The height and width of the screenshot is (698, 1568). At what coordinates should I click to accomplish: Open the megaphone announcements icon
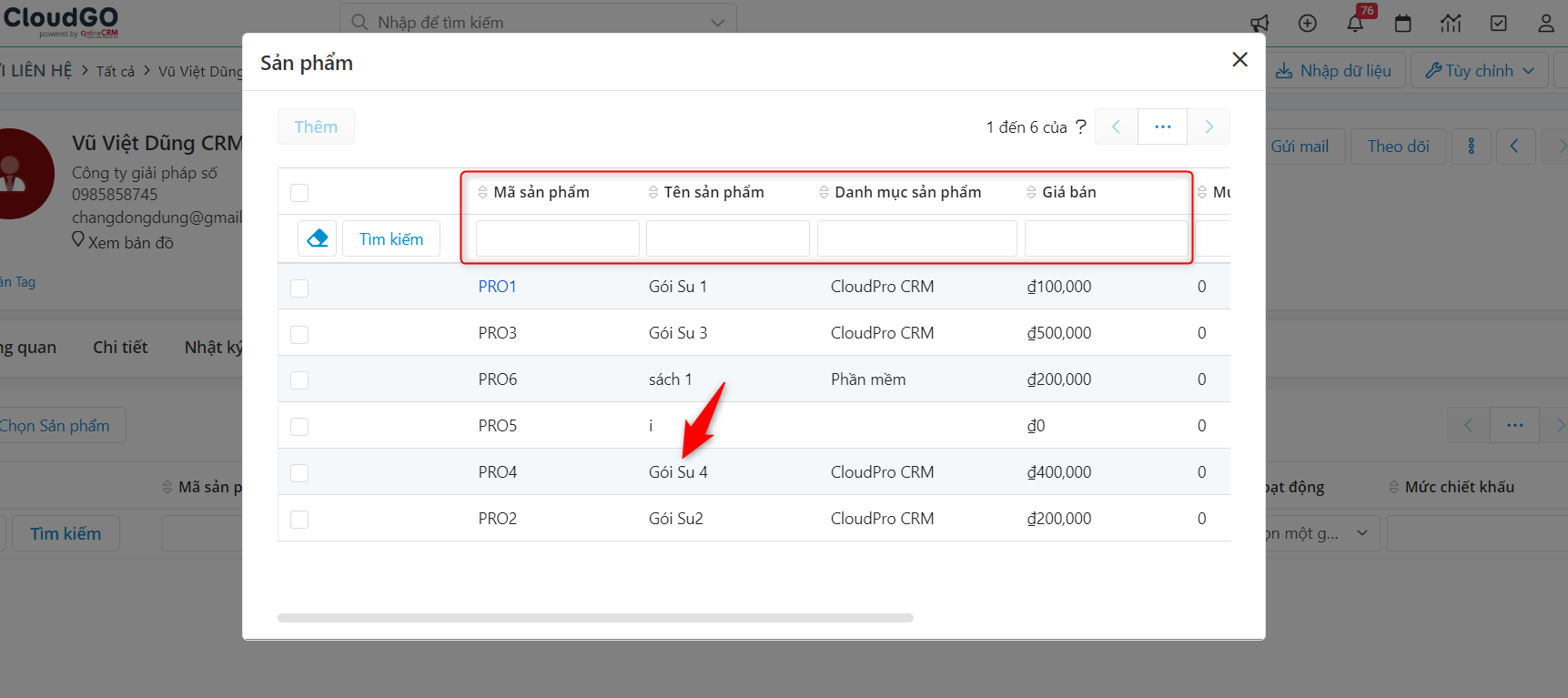(1259, 24)
